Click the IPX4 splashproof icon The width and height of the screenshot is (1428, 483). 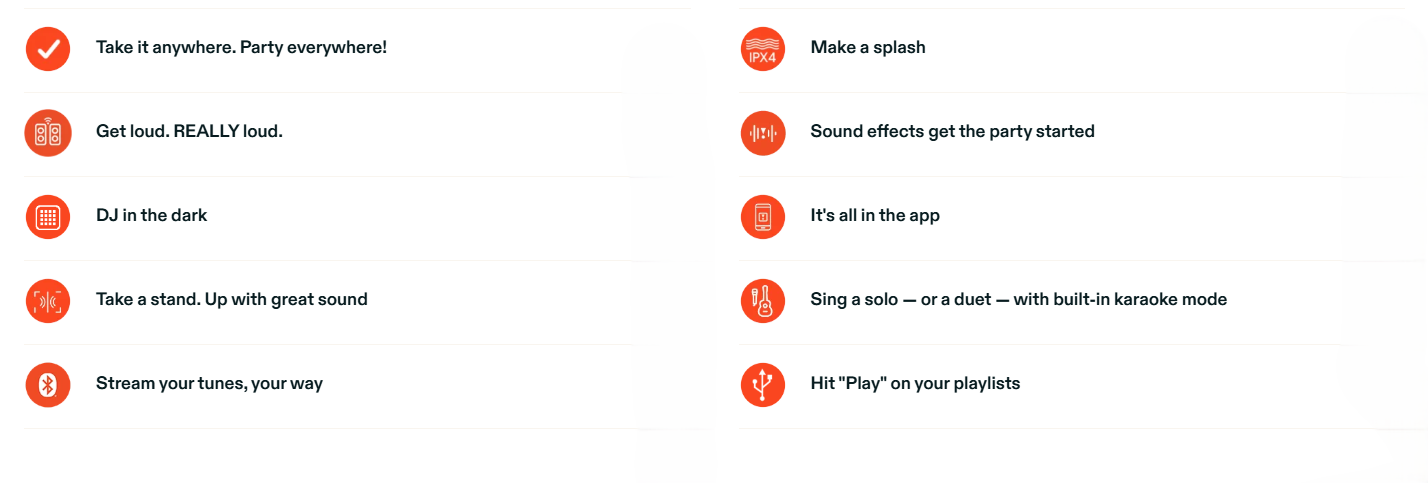763,48
